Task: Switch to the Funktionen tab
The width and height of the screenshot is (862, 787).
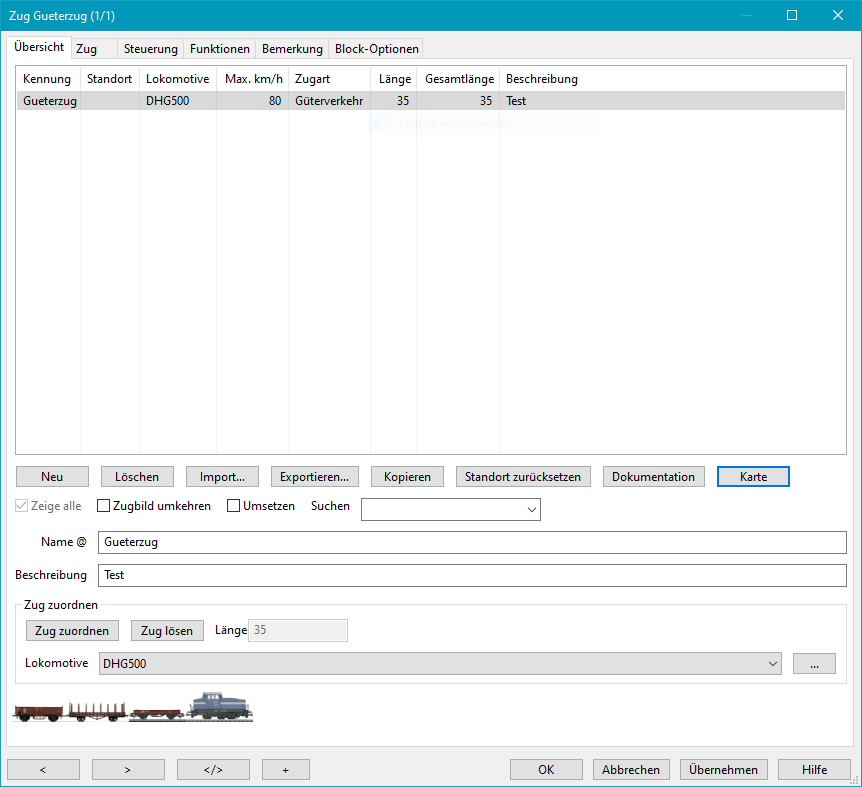Action: [x=220, y=49]
